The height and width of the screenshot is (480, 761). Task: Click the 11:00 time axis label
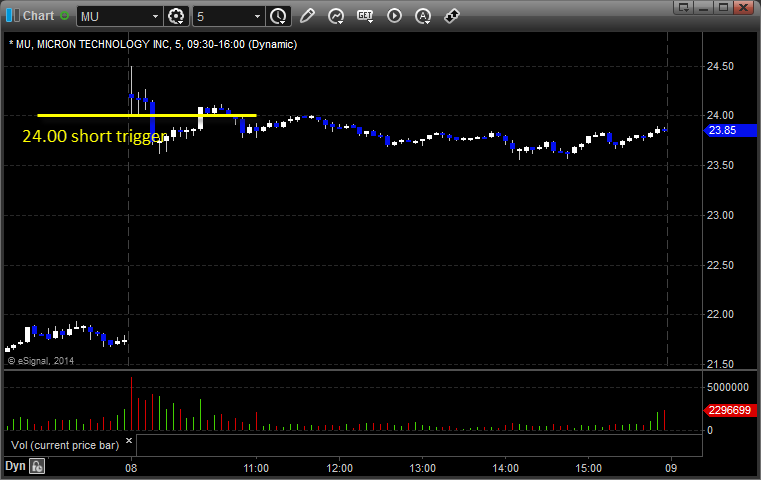[256, 468]
